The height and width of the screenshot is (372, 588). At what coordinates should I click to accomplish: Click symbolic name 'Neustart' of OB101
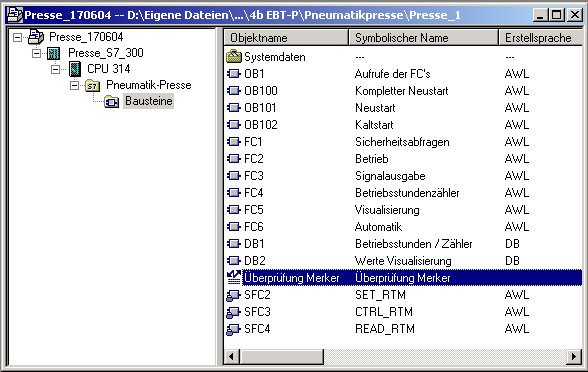tap(375, 108)
